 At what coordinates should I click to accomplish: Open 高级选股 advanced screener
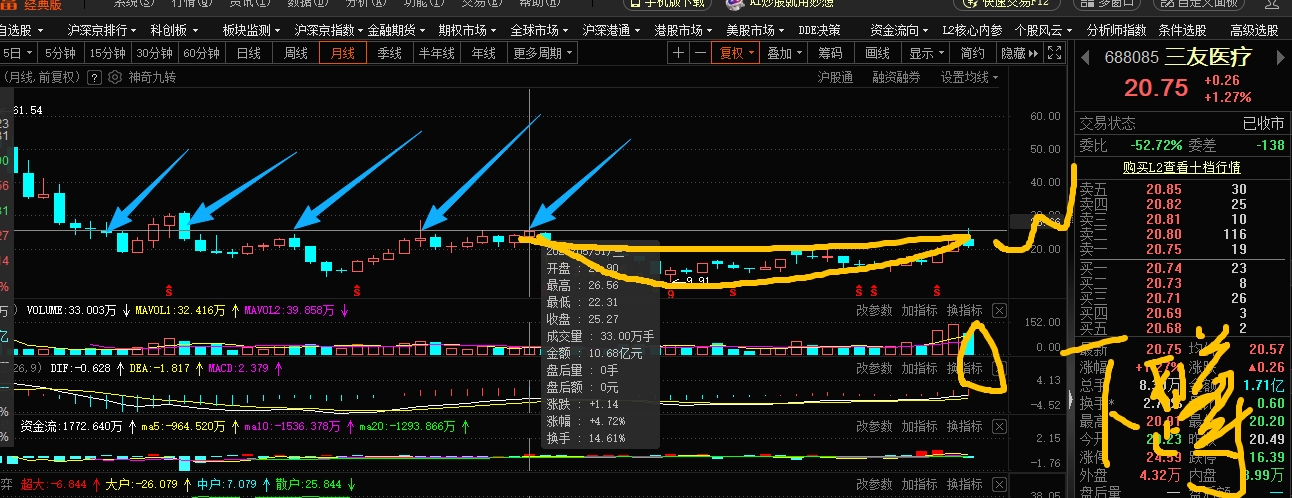(1254, 31)
